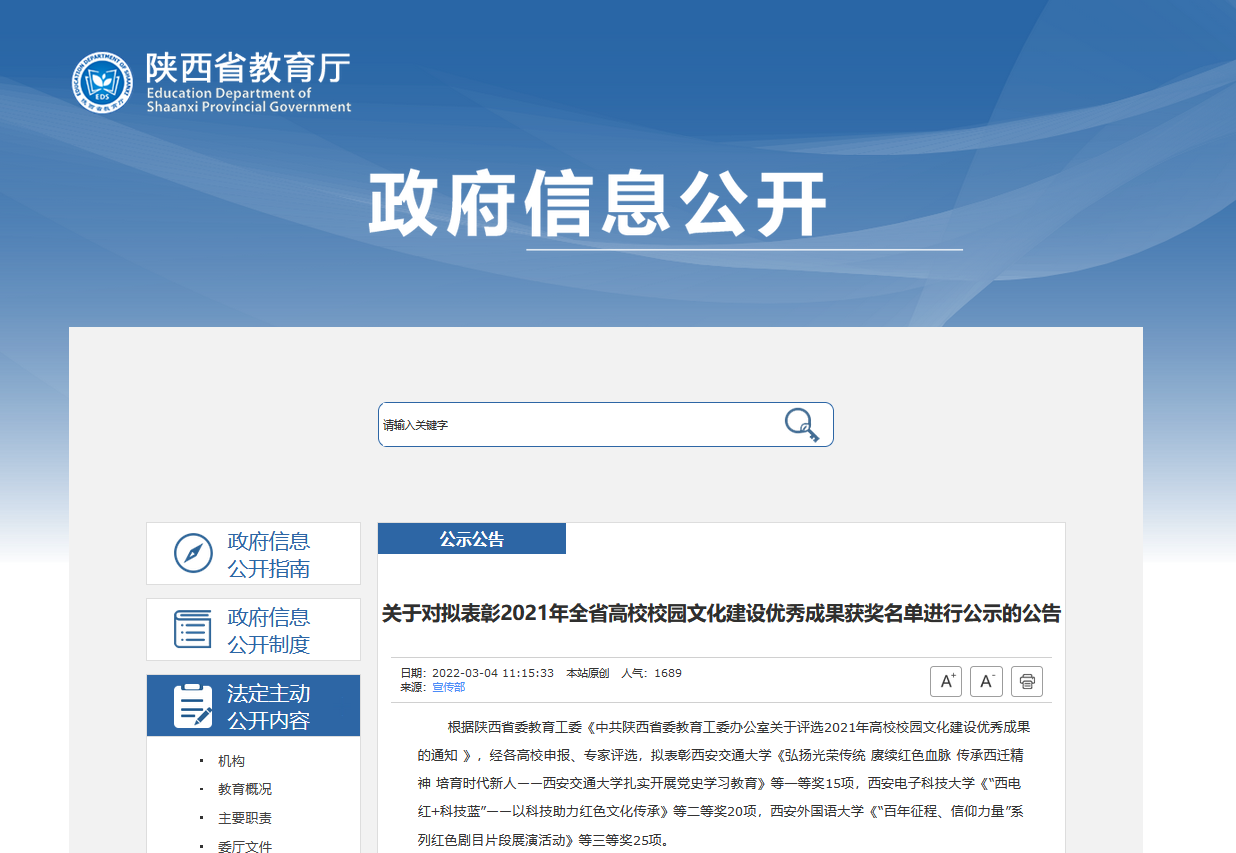1236x853 pixels.
Task: Open 委厅文件 in the sidebar
Action: [244, 846]
